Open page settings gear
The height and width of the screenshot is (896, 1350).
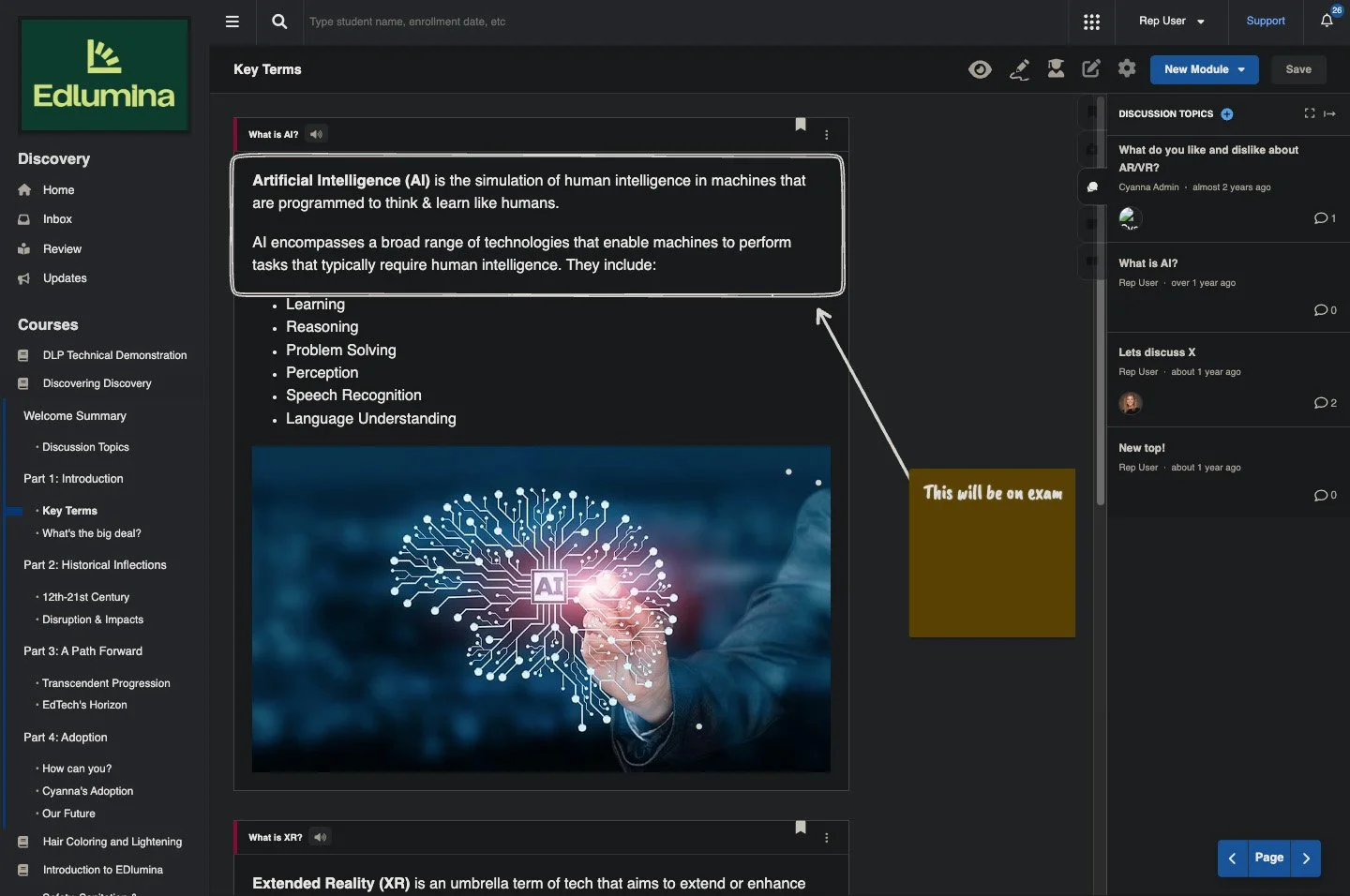1127,68
